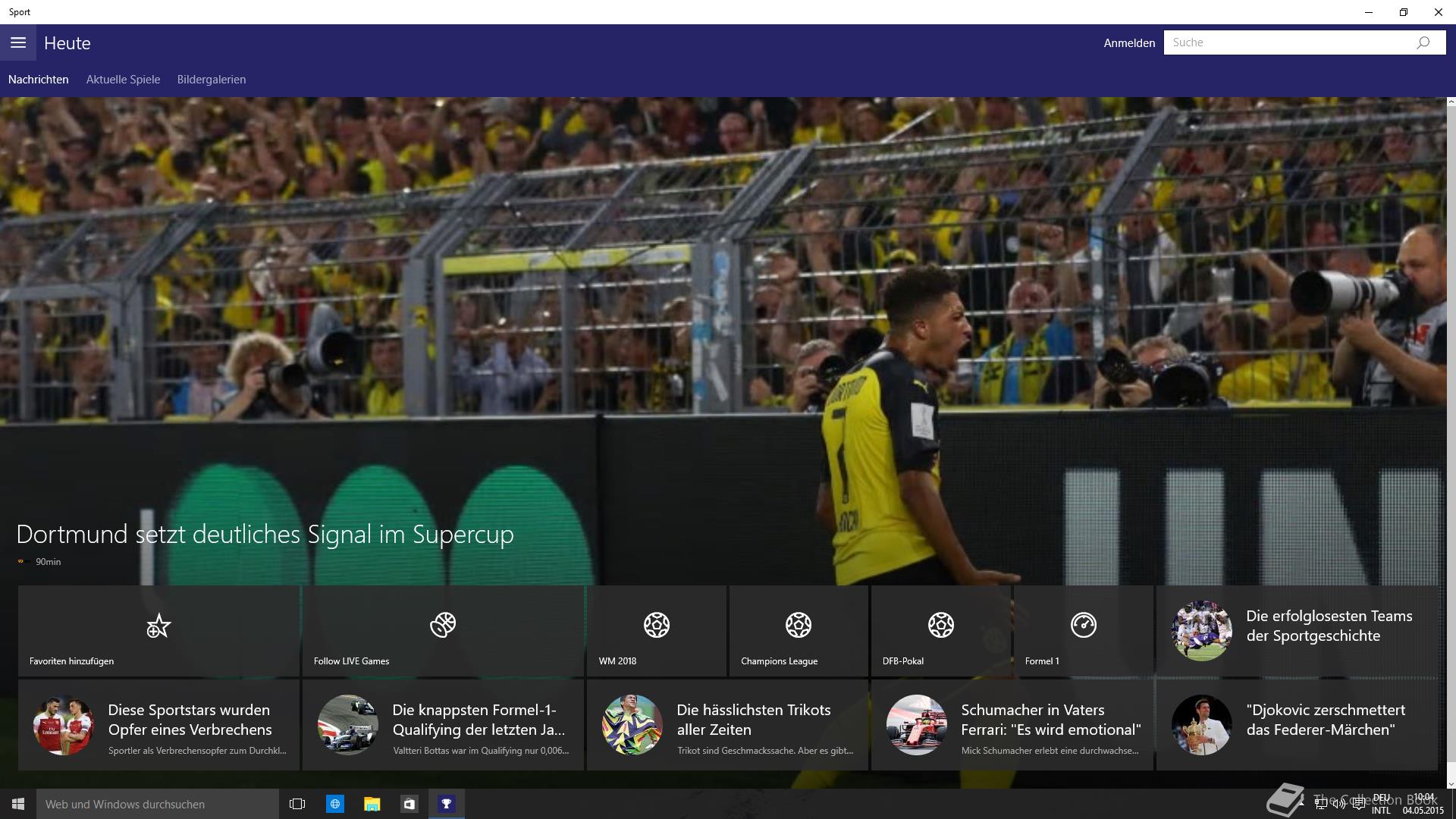This screenshot has width=1456, height=819.
Task: Click Anmelden to sign in
Action: 1129,43
